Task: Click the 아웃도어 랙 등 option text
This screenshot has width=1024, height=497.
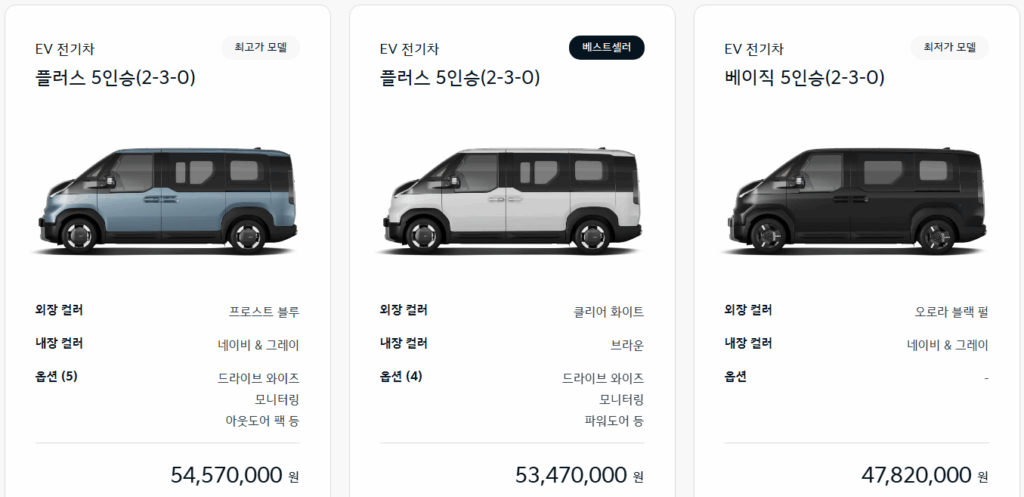Action: (x=262, y=421)
